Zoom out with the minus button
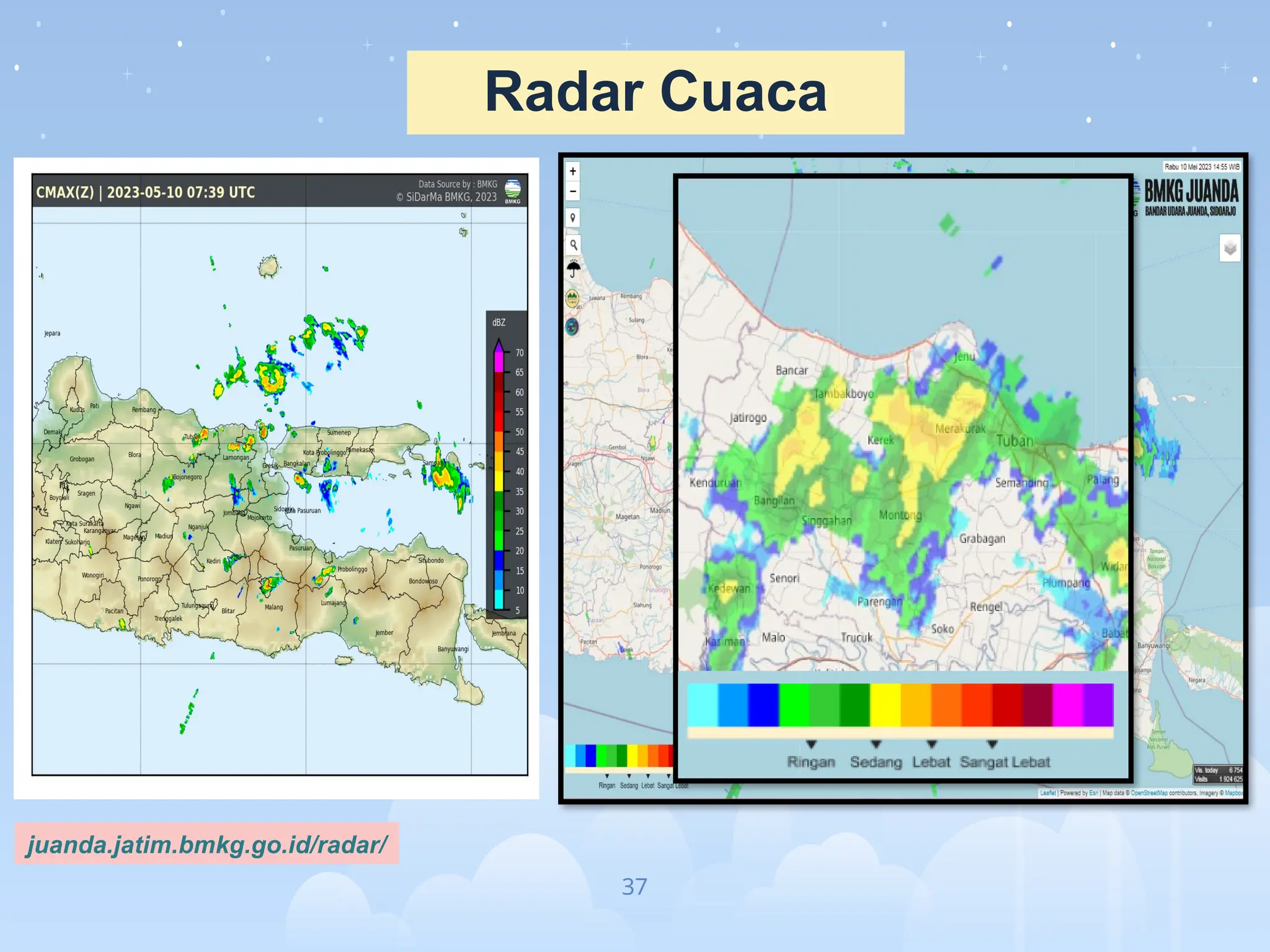Screen dimensions: 1270x952 [x=573, y=192]
